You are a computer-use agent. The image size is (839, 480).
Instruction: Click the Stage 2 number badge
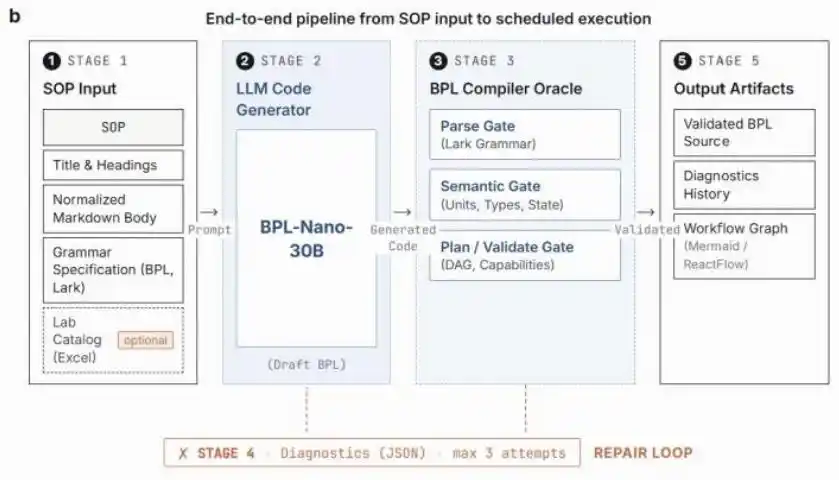click(245, 61)
